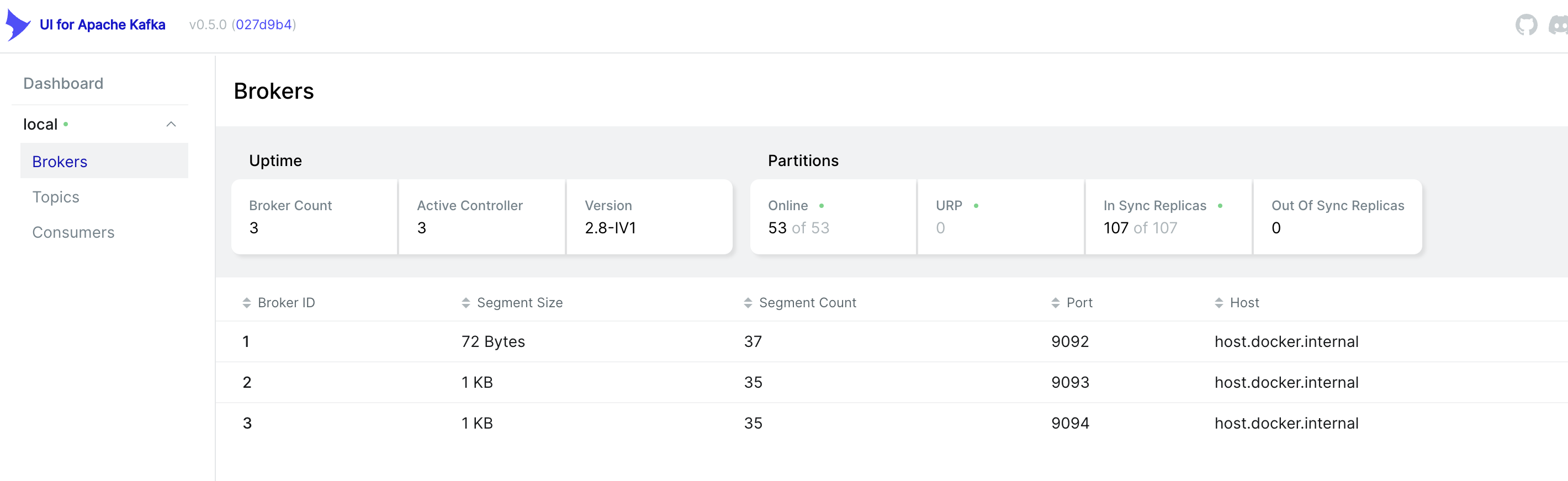Click the green URP status marker
The width and height of the screenshot is (1568, 481).
976,206
